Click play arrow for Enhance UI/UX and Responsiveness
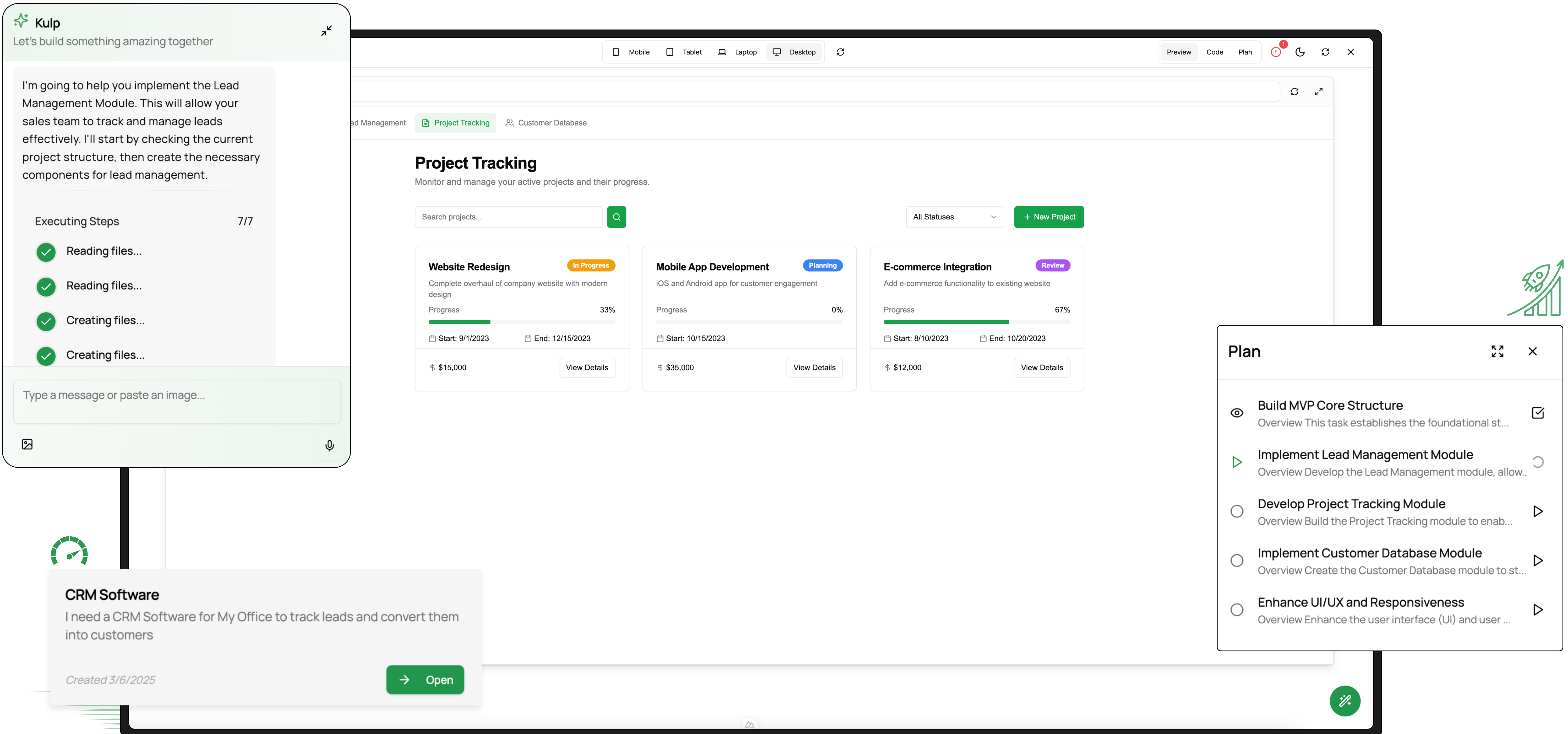 (x=1538, y=610)
